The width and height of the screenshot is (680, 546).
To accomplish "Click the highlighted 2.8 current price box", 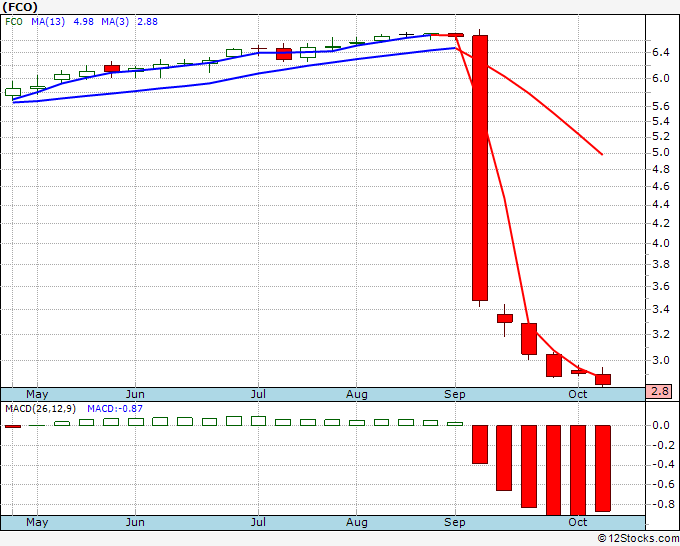I will point(659,391).
